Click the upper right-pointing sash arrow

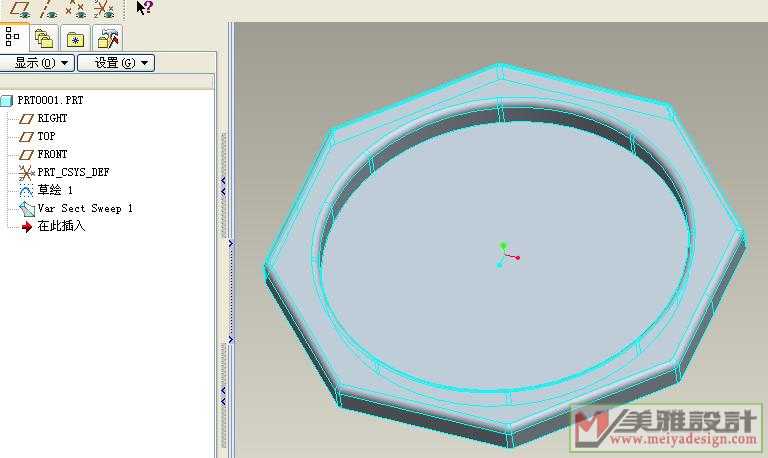point(231,243)
